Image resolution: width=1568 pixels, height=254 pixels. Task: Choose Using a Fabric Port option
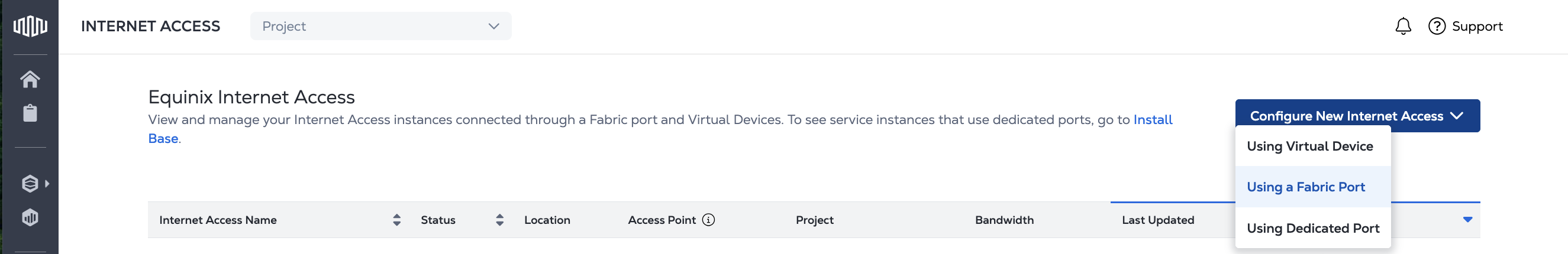coord(1306,187)
